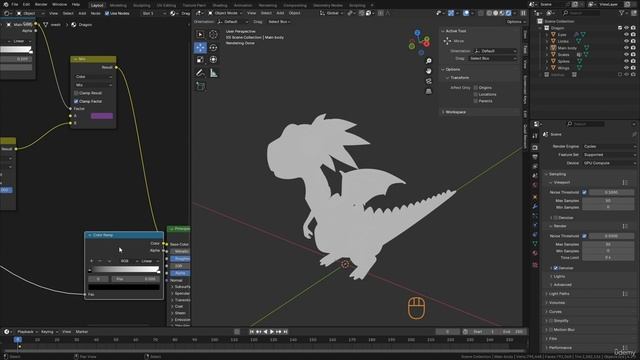This screenshot has width=640, height=360.
Task: Open the Marker menu in timeline
Action: click(82, 332)
